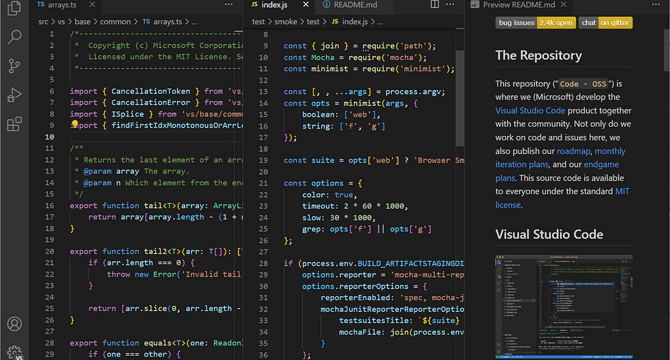Open More Actions for README preview group
The height and width of the screenshot is (360, 670).
(656, 5)
